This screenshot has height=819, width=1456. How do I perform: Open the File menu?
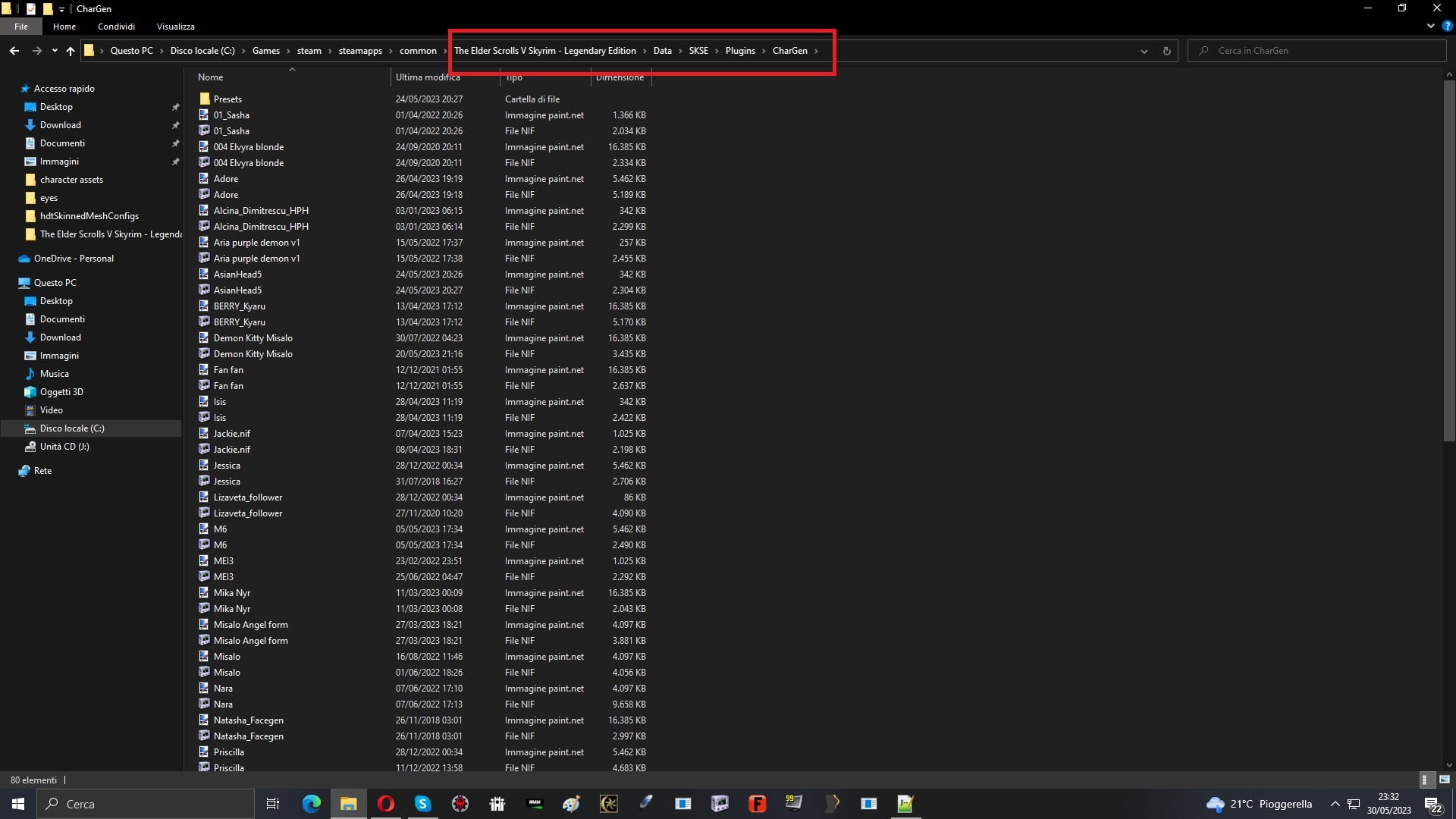pos(21,27)
